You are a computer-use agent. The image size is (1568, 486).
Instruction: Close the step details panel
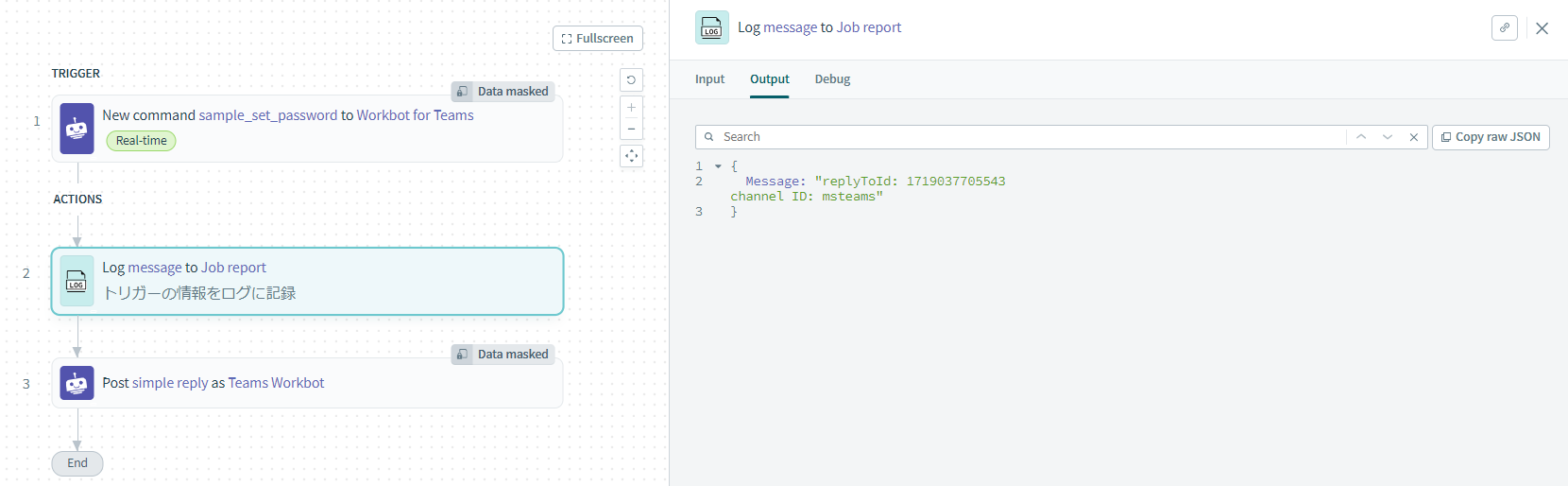pos(1542,28)
